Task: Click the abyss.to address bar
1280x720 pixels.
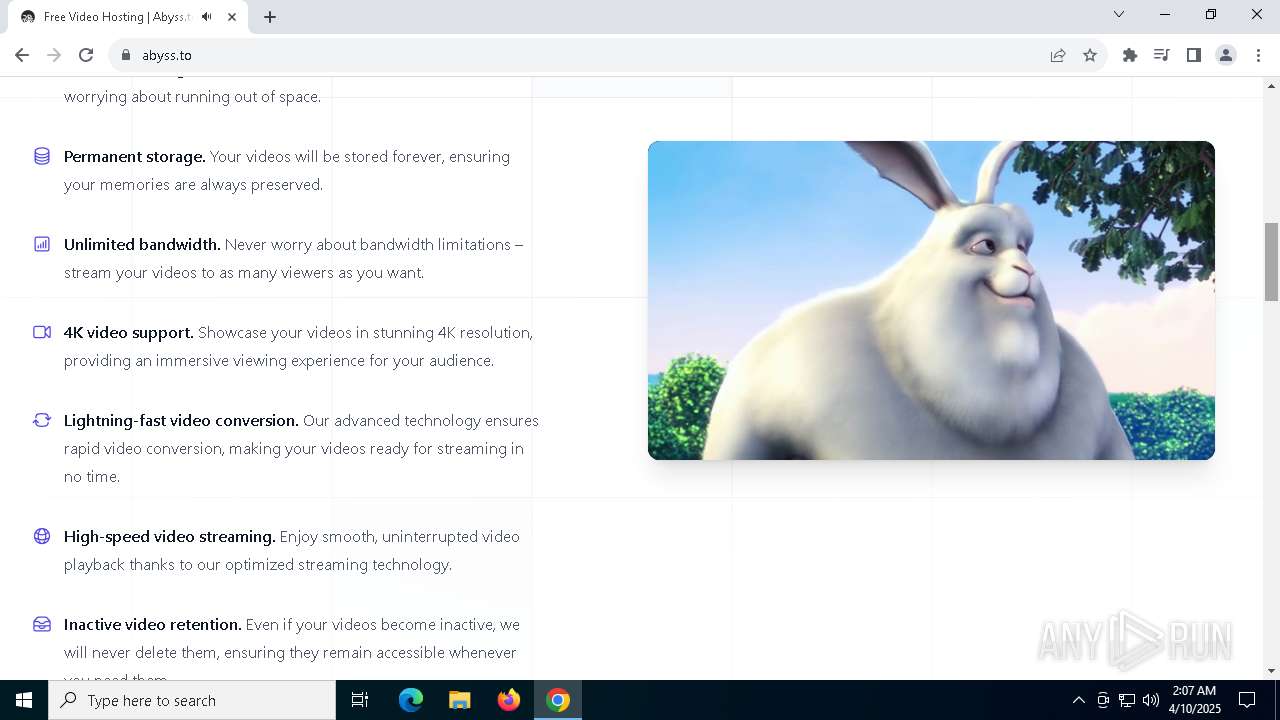Action: (580, 55)
